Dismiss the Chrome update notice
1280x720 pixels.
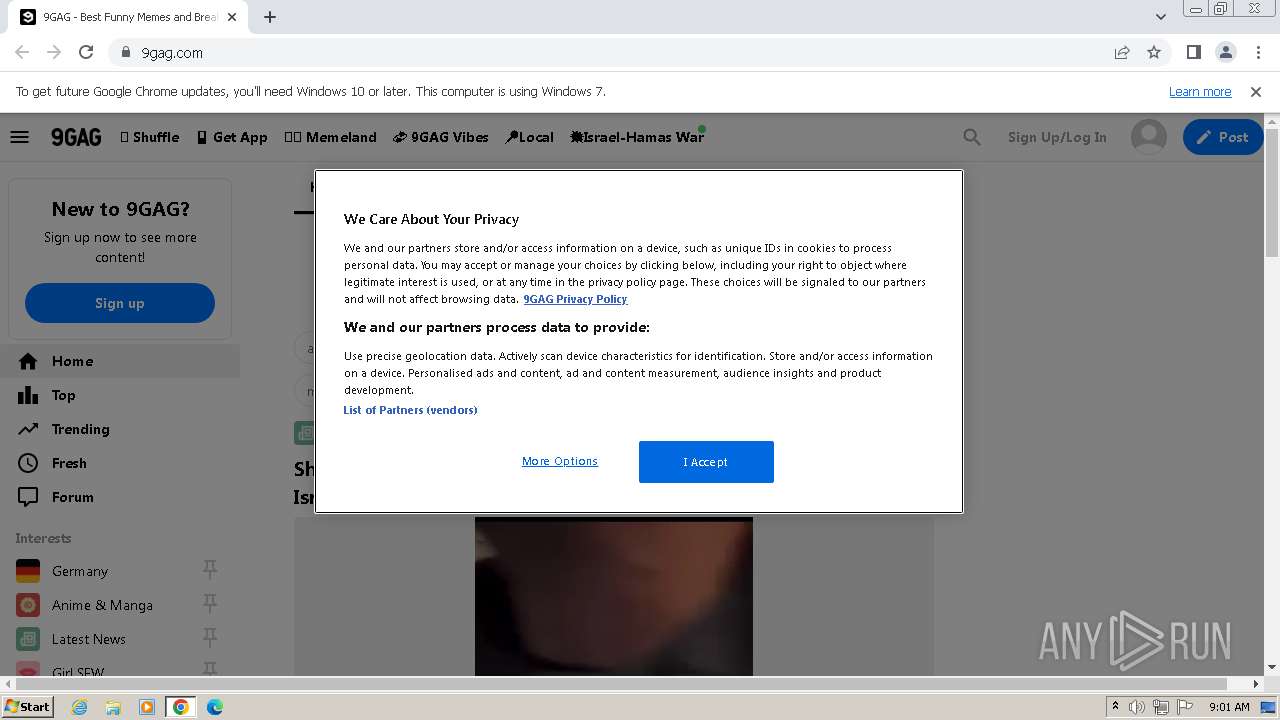(1256, 92)
